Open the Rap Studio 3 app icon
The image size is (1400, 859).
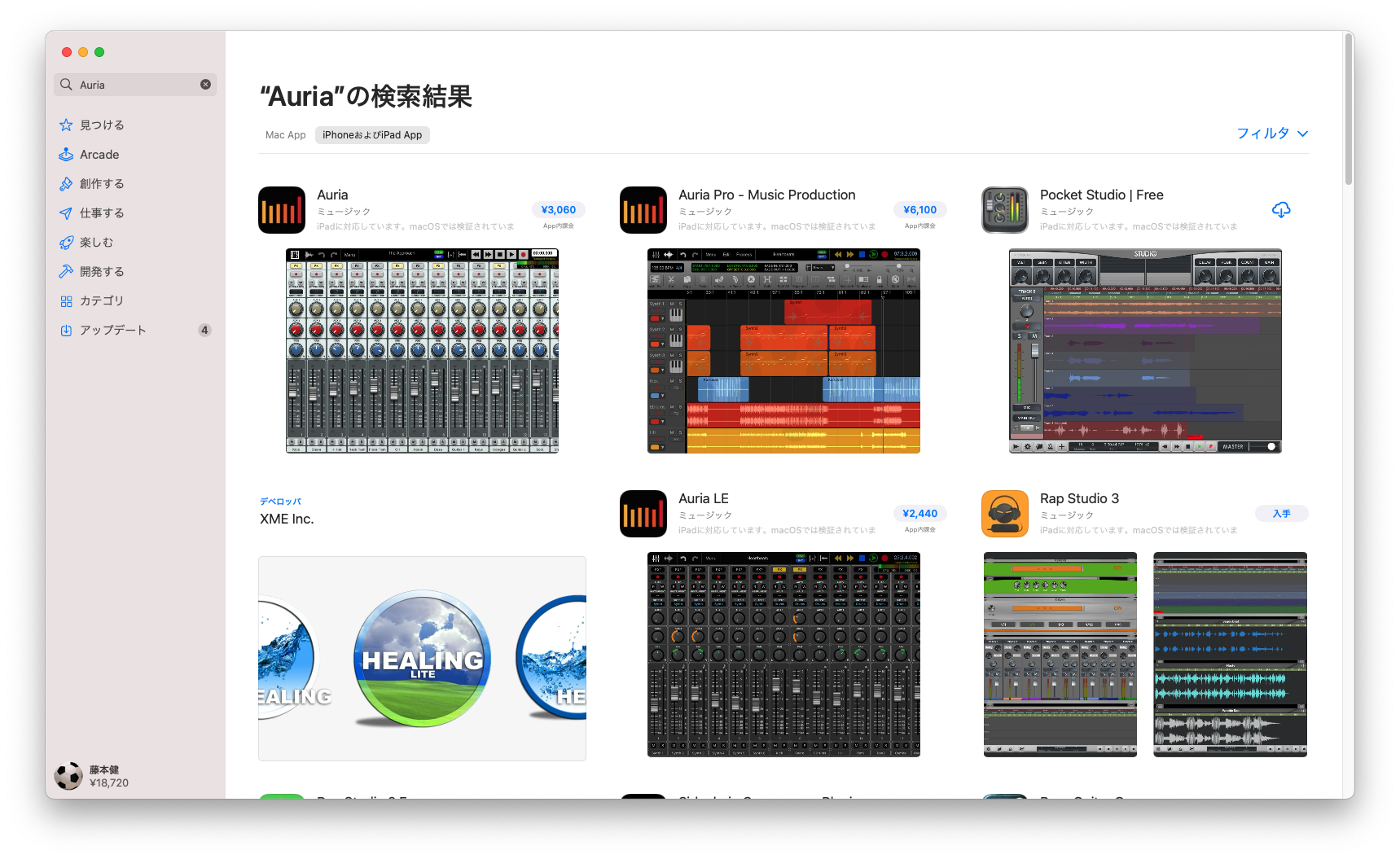[x=1005, y=514]
